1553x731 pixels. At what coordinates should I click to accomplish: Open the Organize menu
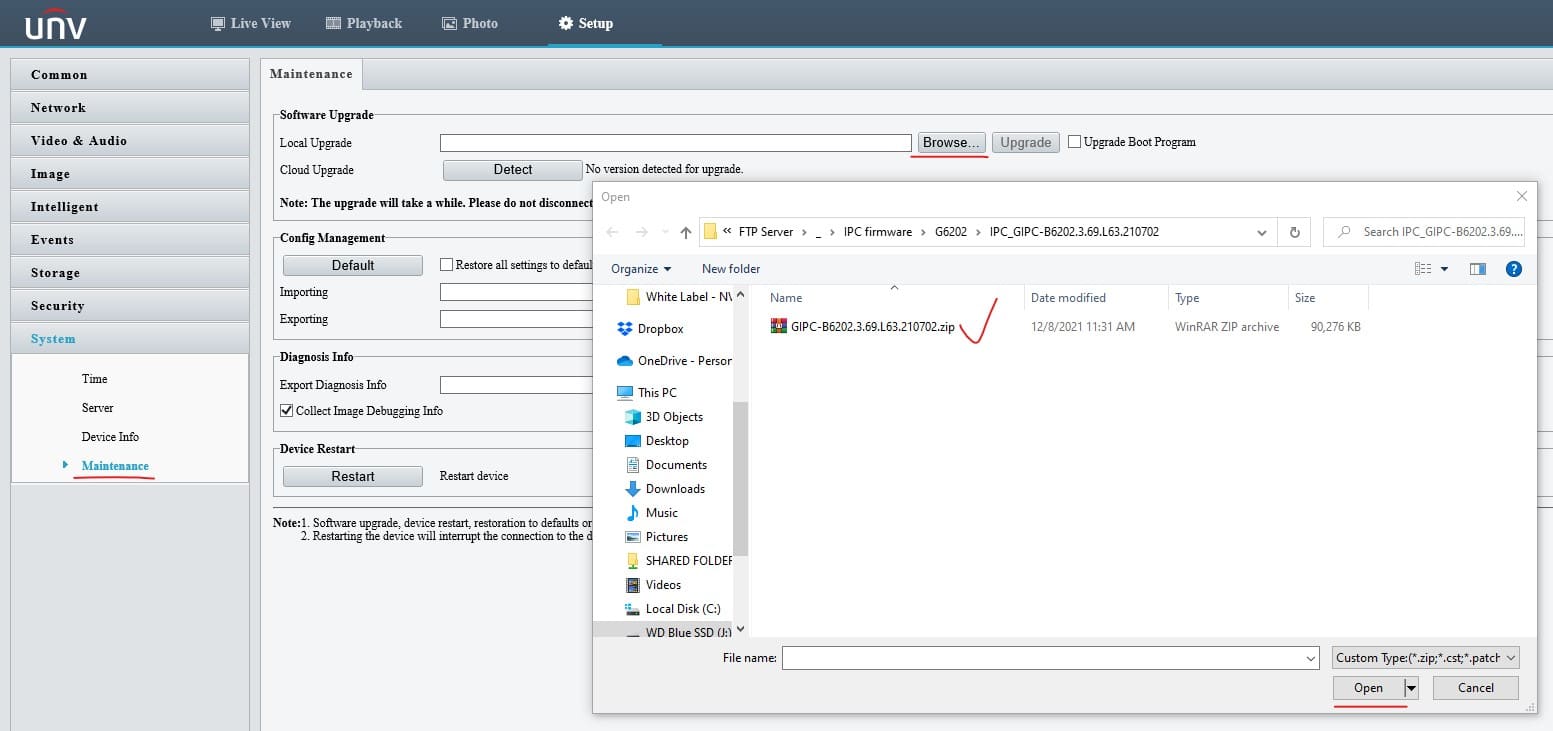(x=641, y=269)
